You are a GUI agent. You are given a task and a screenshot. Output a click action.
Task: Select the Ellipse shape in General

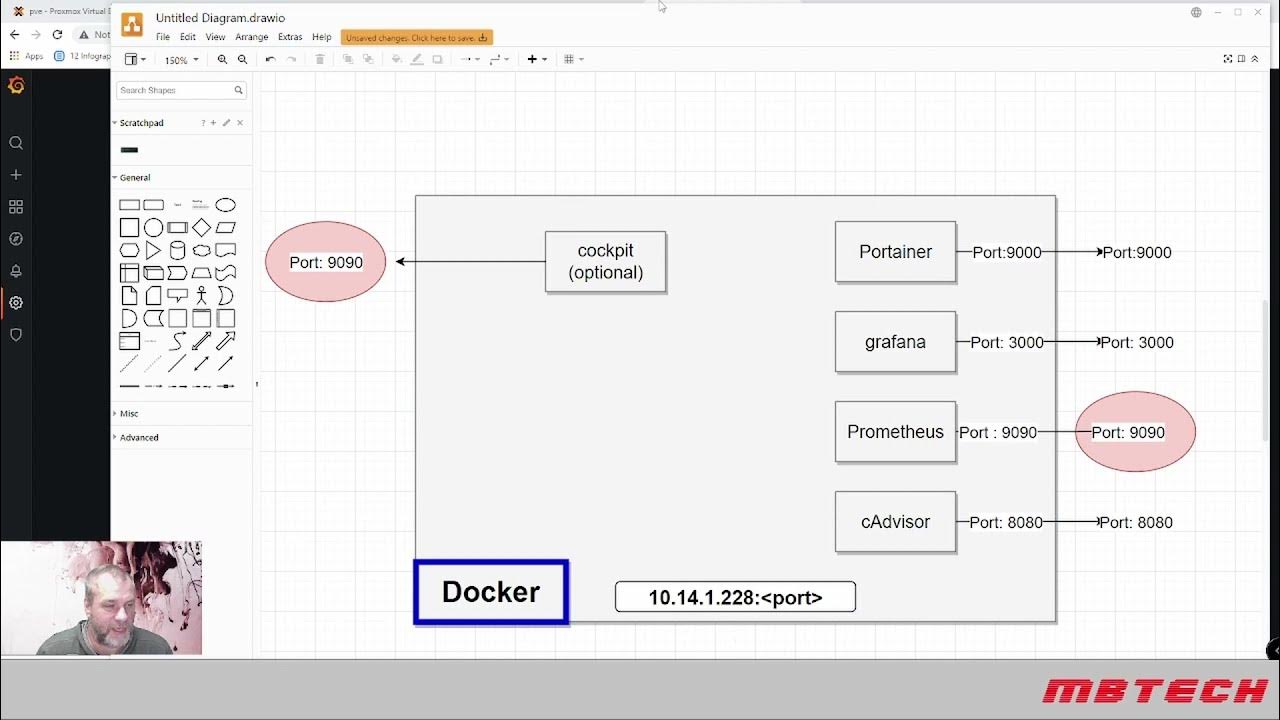(x=226, y=205)
